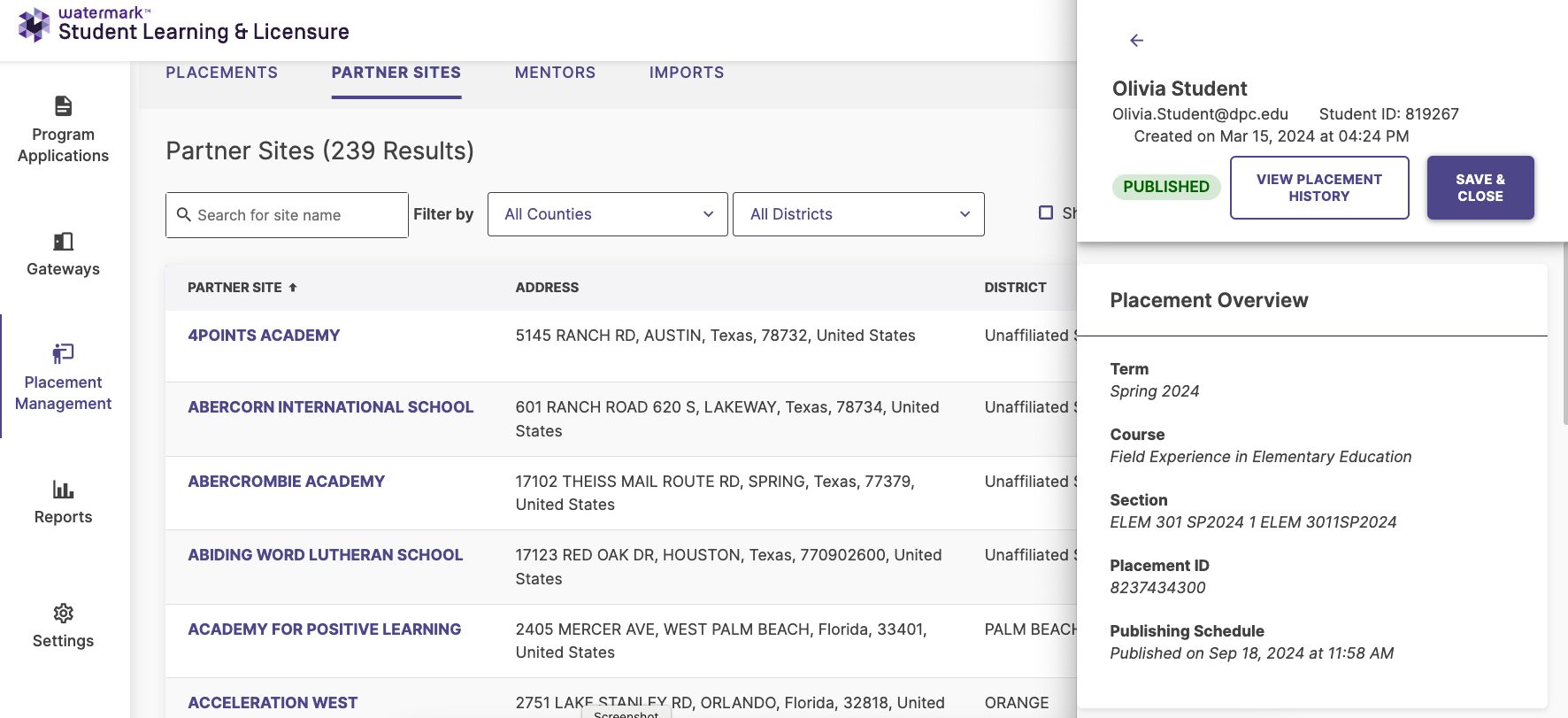Open the Gateways door icon
The height and width of the screenshot is (718, 1568).
point(63,241)
